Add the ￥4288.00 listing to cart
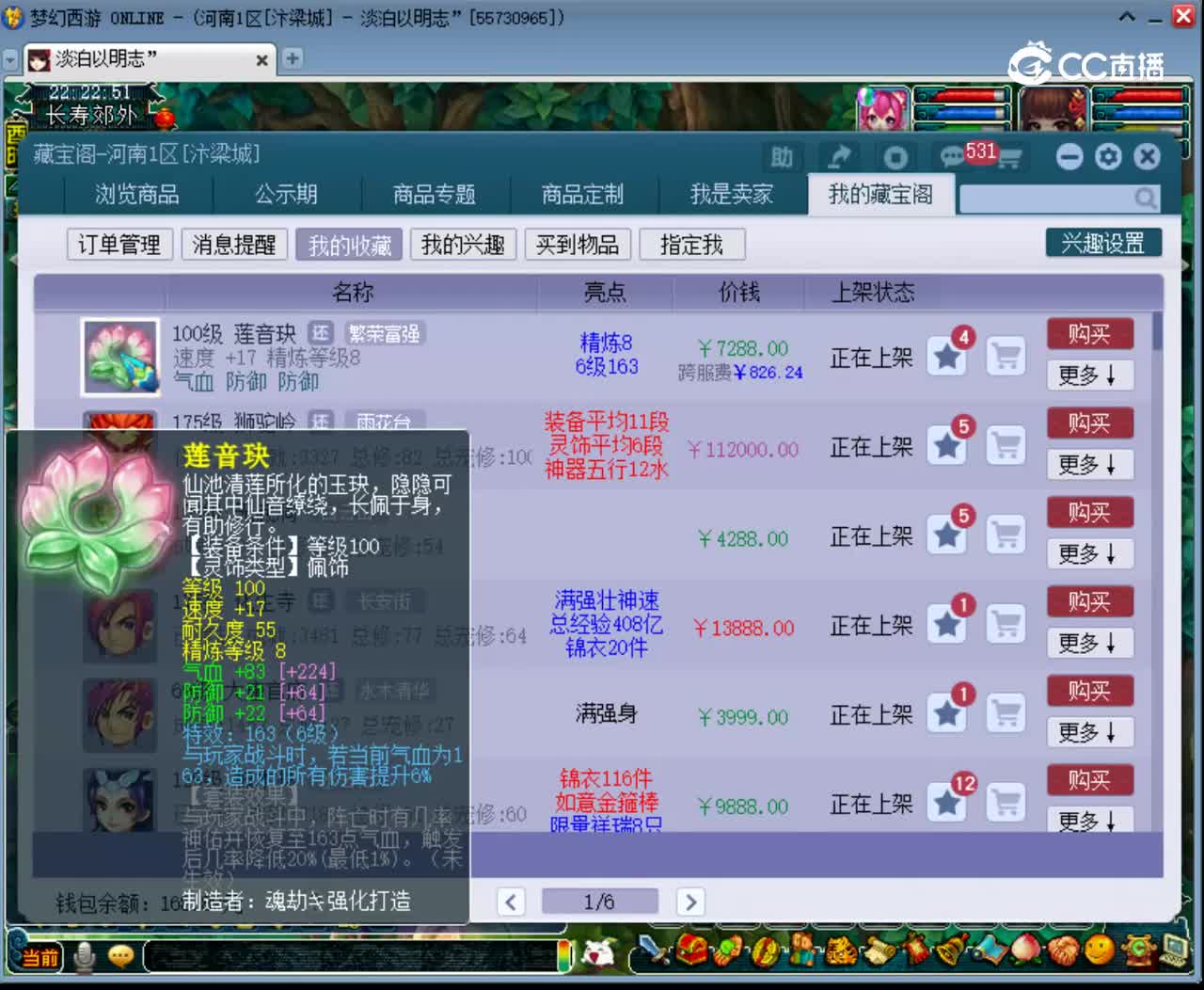 point(1006,535)
